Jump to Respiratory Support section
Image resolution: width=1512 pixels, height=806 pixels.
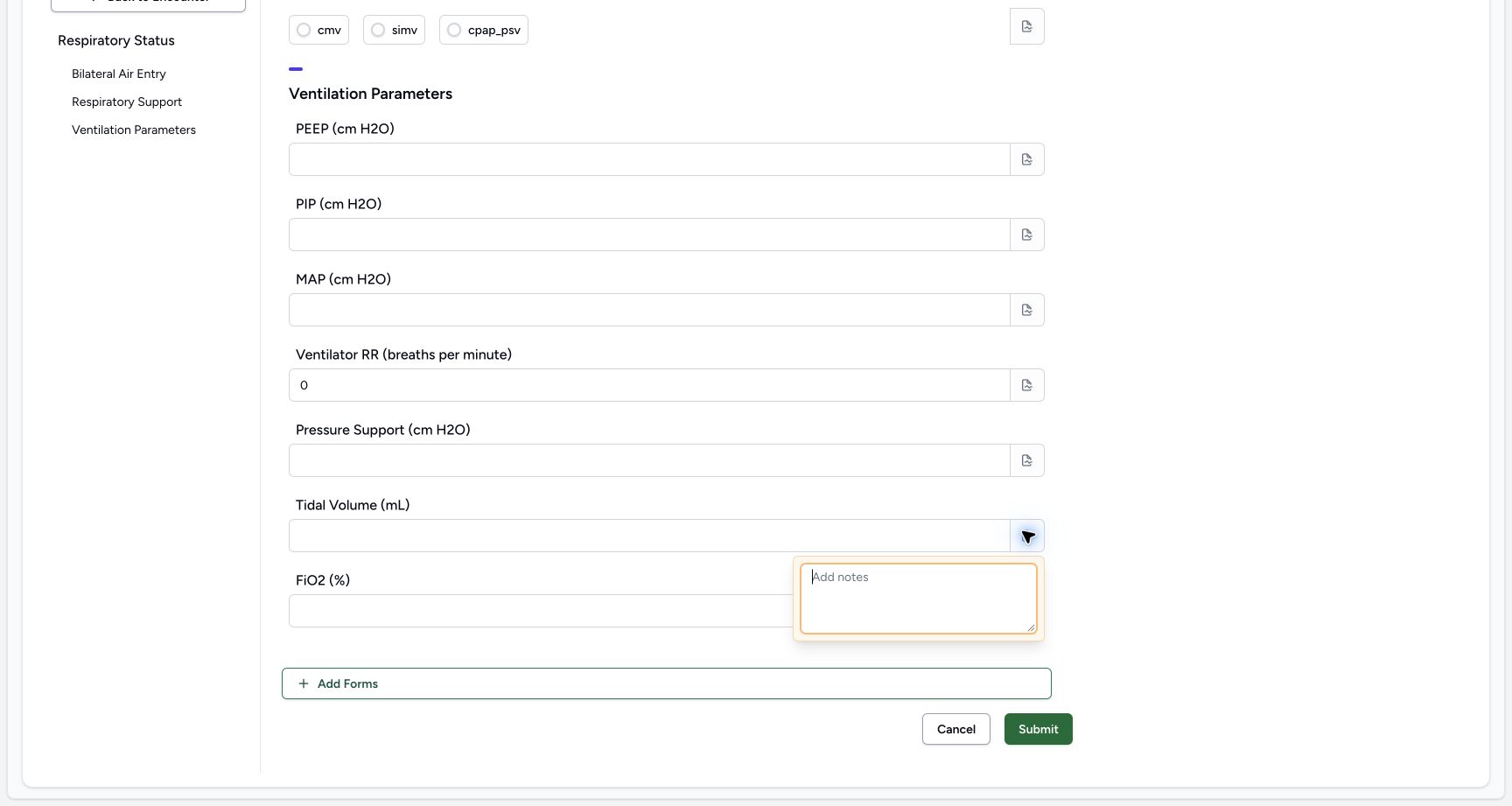(127, 102)
